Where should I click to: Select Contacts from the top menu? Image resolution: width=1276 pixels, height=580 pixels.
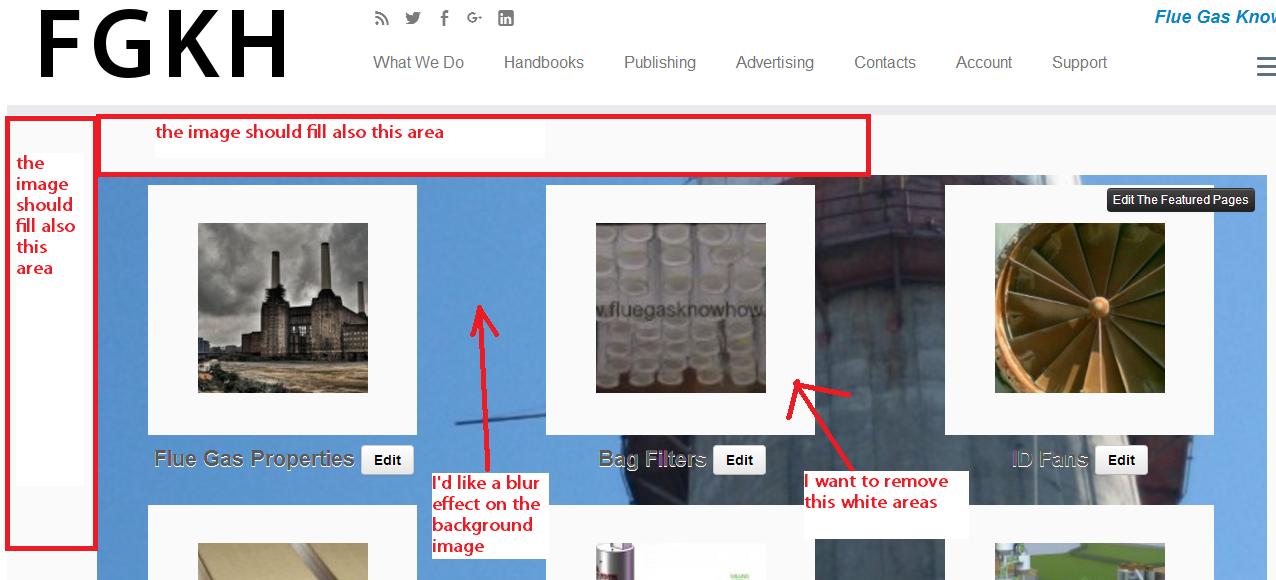(x=884, y=62)
